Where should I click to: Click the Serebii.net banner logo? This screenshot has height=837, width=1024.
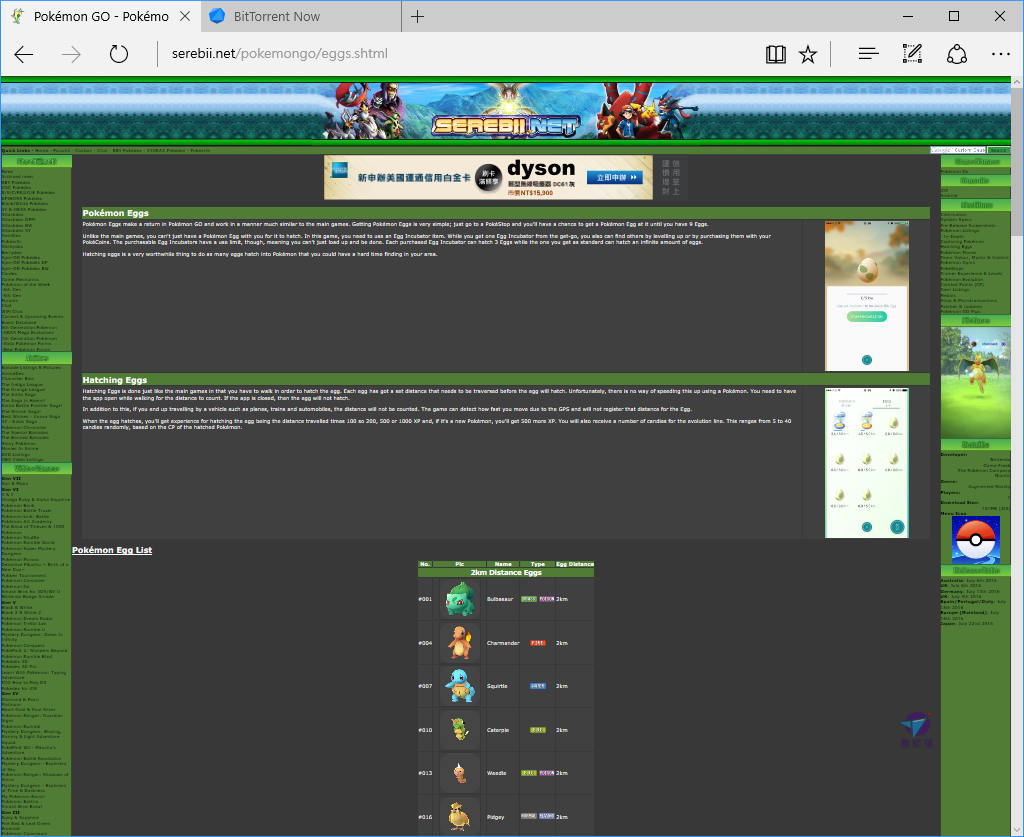coord(505,125)
